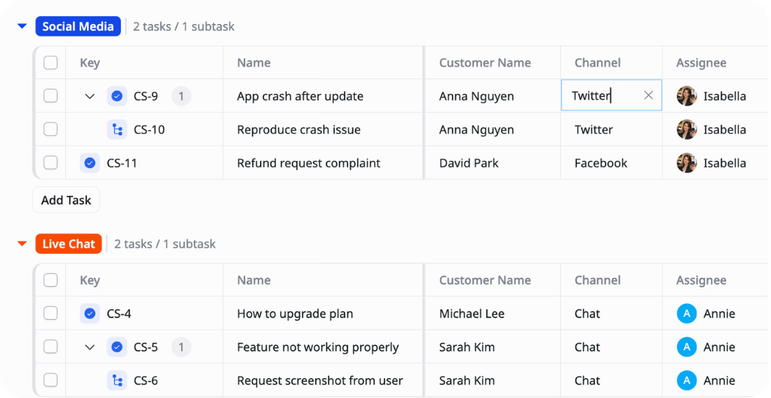
Task: Click subtask count badge on CS-9
Action: pos(181,96)
